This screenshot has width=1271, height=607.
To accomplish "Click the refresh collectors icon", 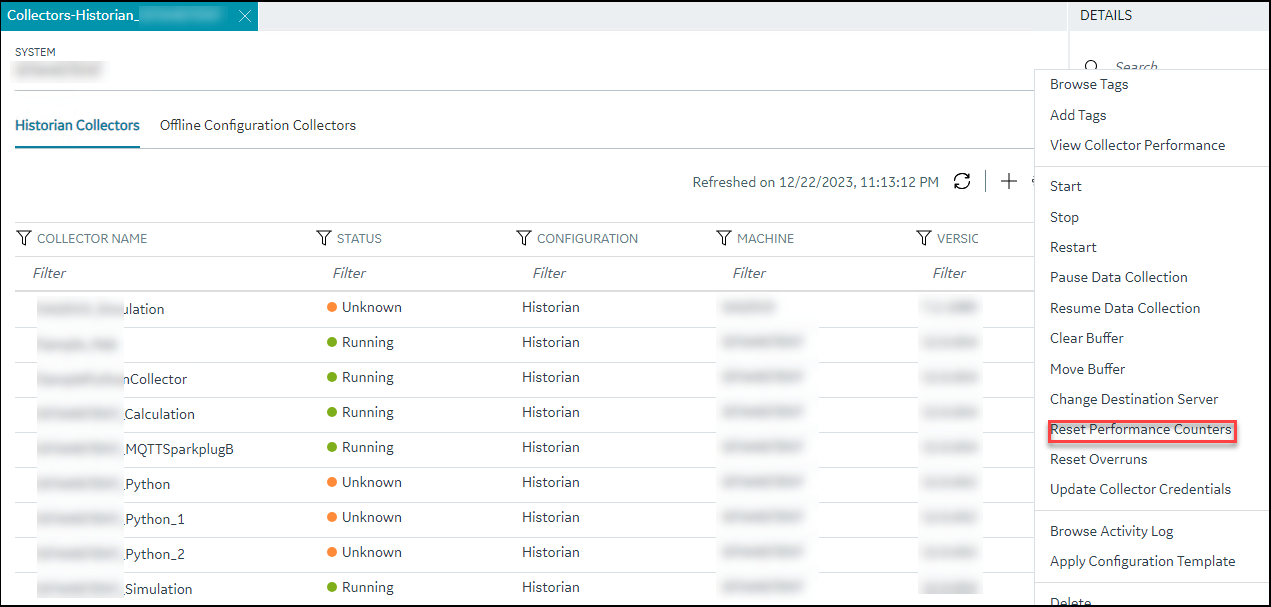I will click(962, 181).
